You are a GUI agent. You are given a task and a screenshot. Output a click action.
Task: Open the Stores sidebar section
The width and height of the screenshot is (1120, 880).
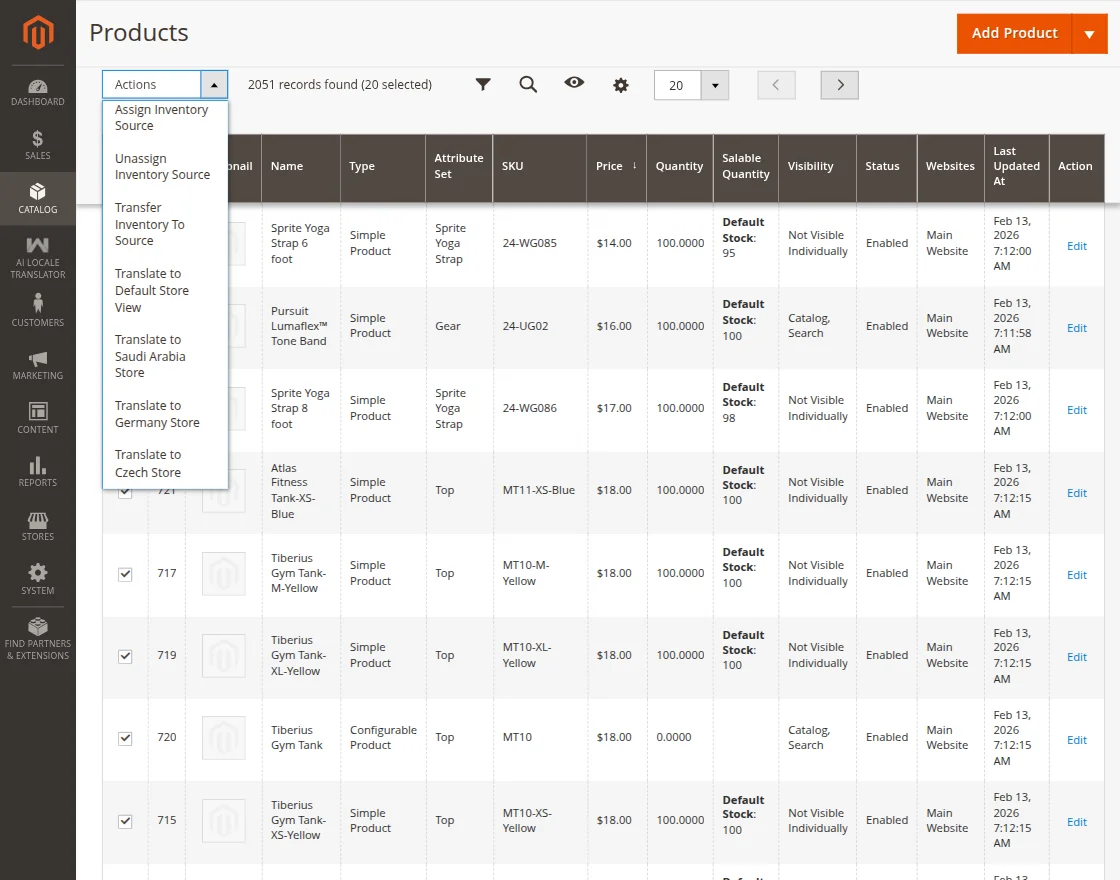point(38,527)
